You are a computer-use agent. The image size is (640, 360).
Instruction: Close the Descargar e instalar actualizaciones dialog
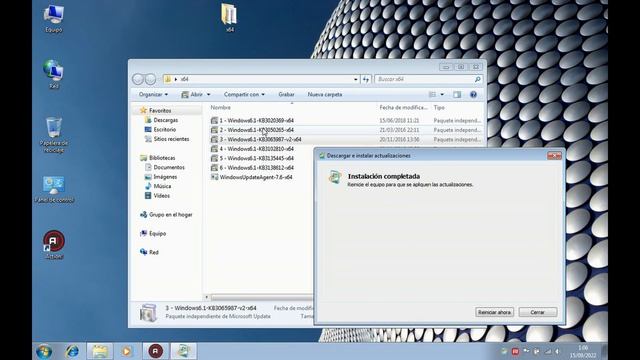click(x=554, y=156)
